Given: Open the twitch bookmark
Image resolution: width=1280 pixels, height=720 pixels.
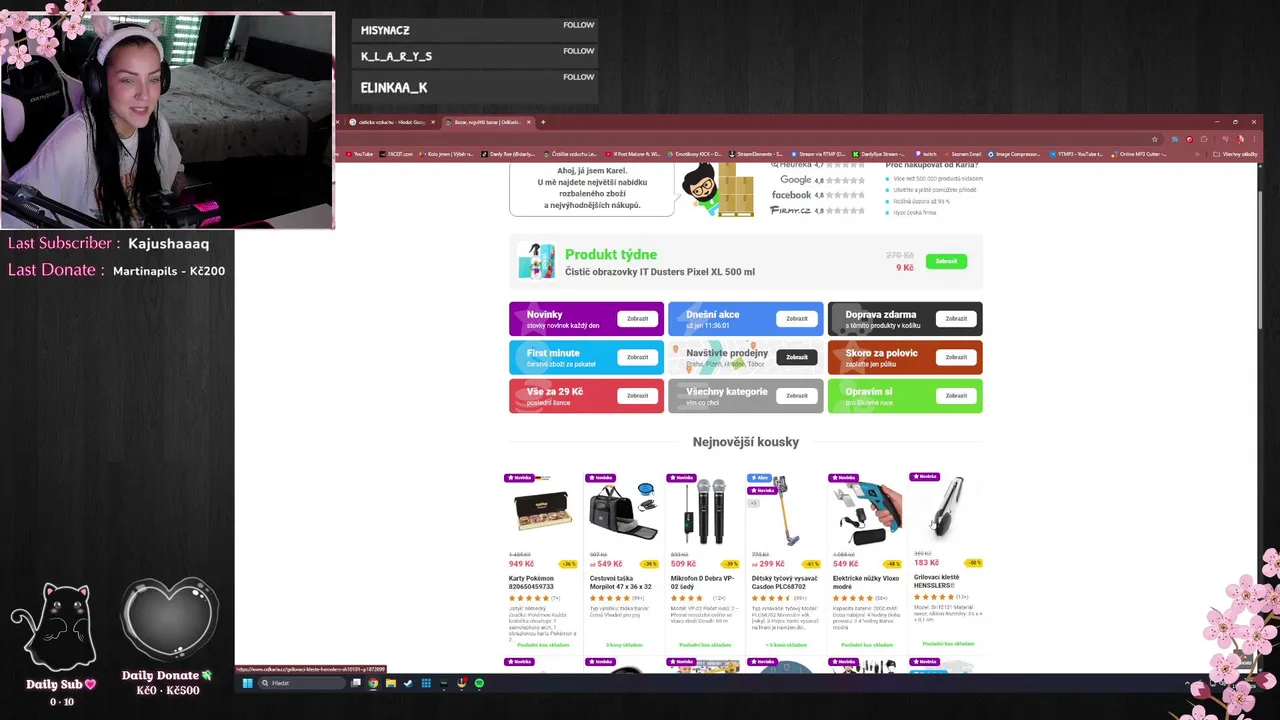Looking at the screenshot, I should (x=926, y=154).
